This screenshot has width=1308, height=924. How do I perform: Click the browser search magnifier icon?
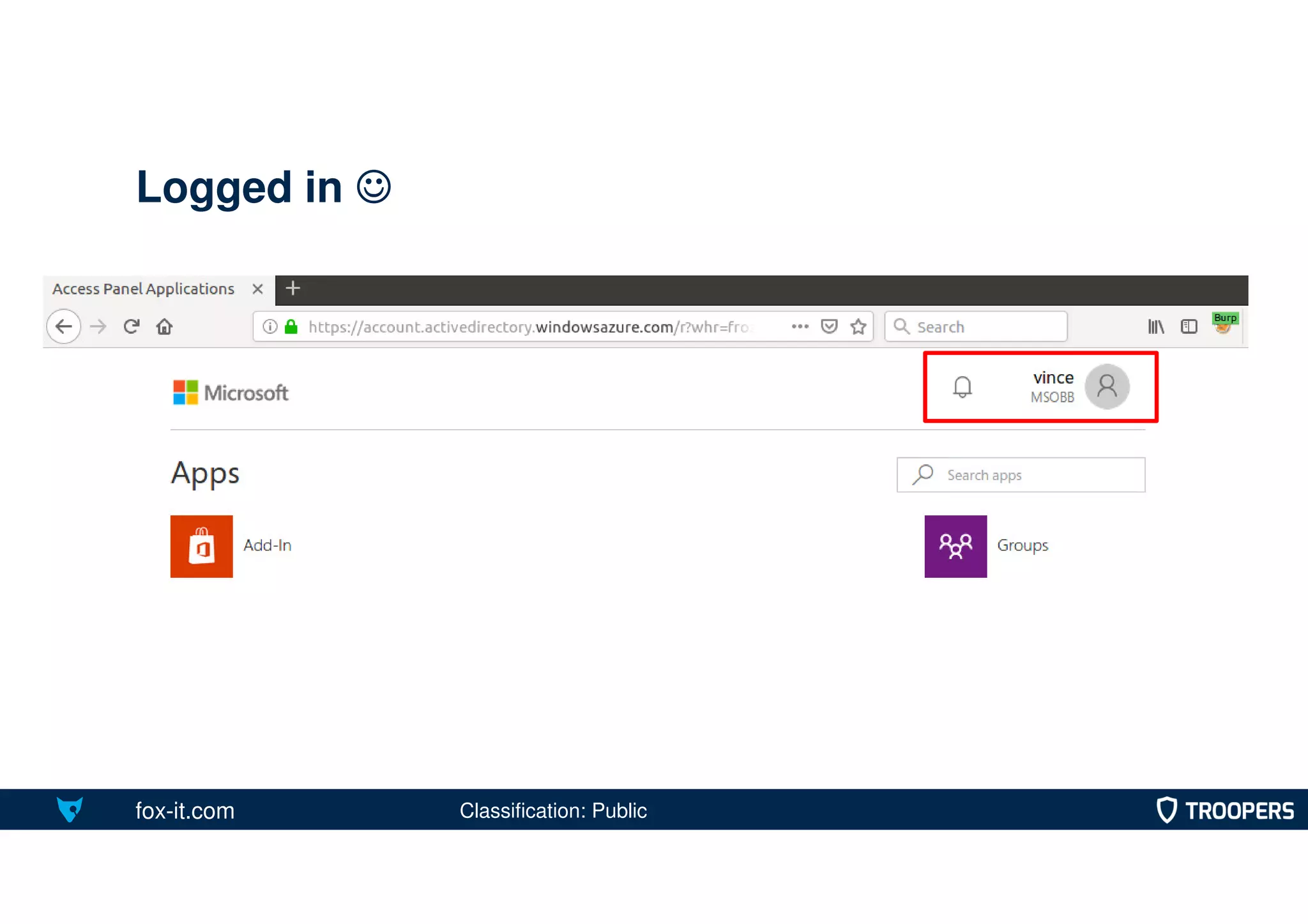tap(901, 326)
